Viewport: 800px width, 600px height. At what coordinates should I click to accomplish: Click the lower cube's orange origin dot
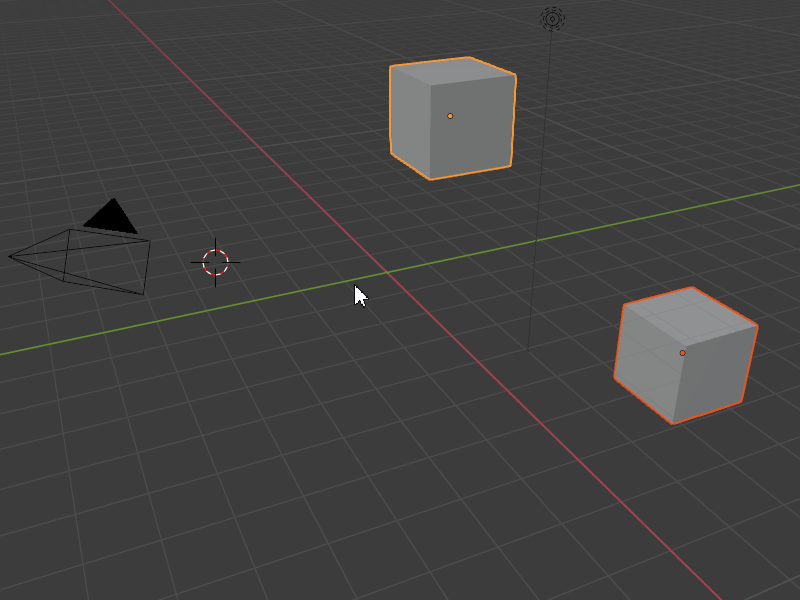pos(682,353)
